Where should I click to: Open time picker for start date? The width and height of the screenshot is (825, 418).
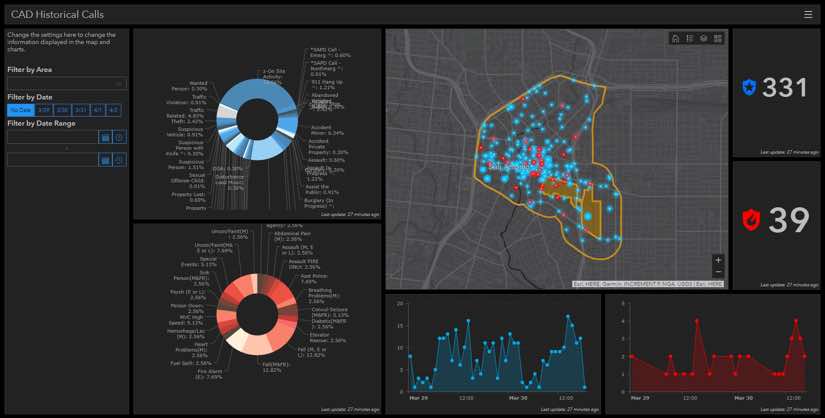[120, 137]
